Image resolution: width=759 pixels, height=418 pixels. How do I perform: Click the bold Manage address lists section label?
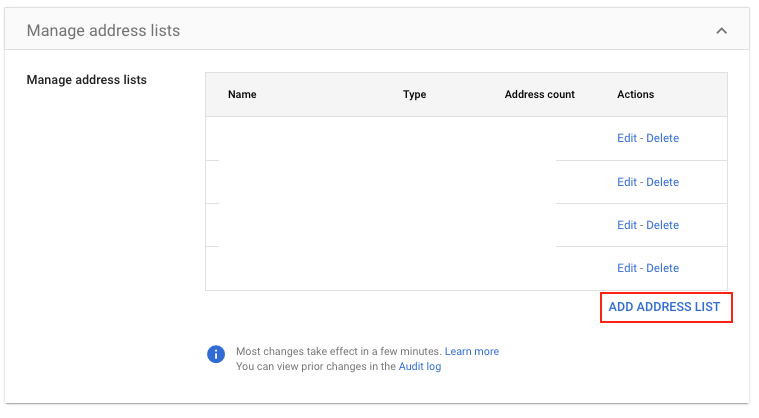point(87,80)
